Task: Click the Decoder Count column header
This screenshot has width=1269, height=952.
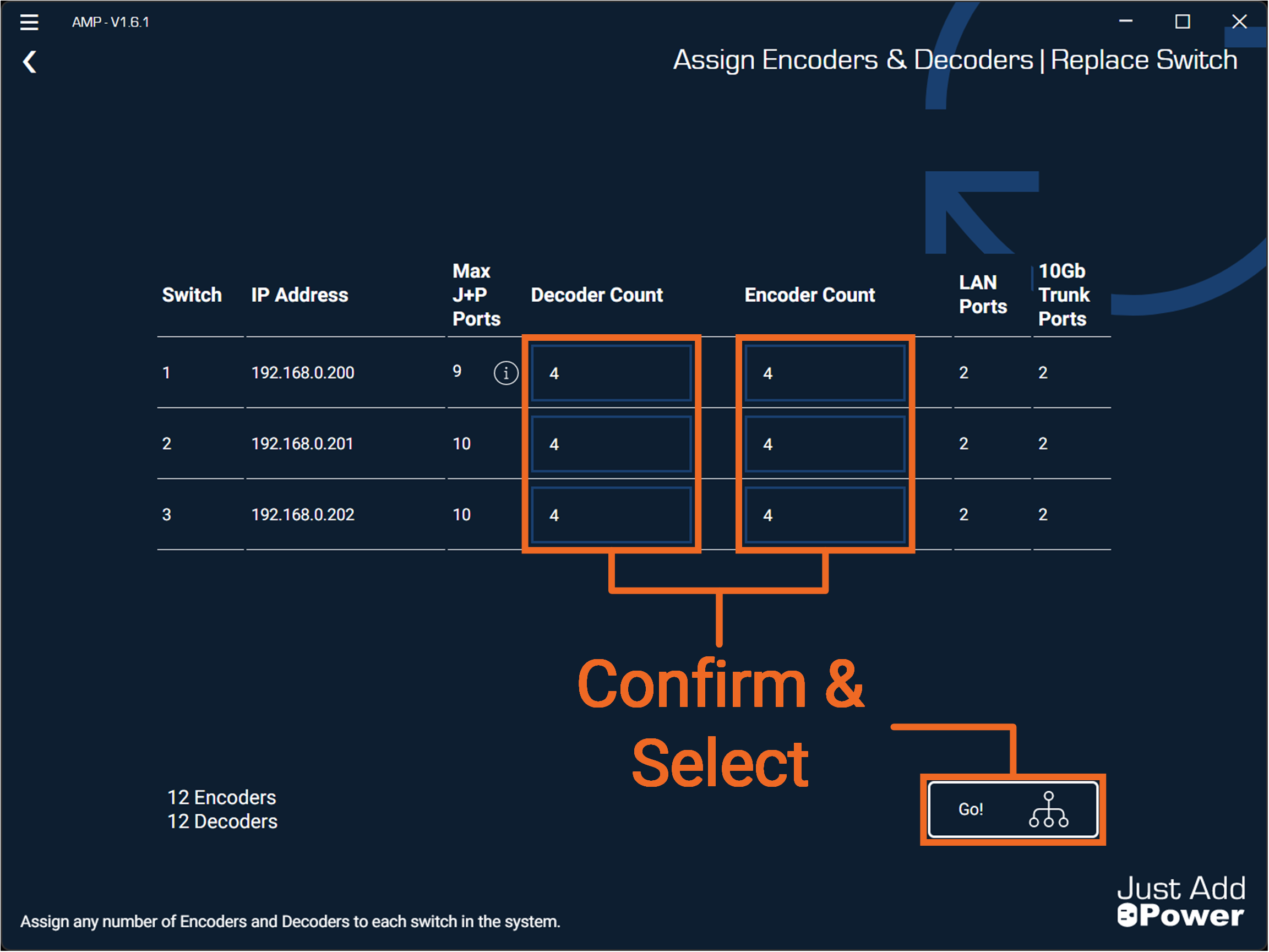Action: (x=597, y=295)
